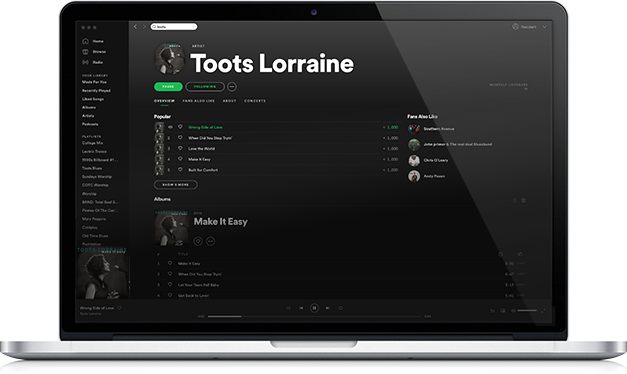Switch to the Fans Also Like tab
Viewport: 627px width, 374px height.
[199, 101]
